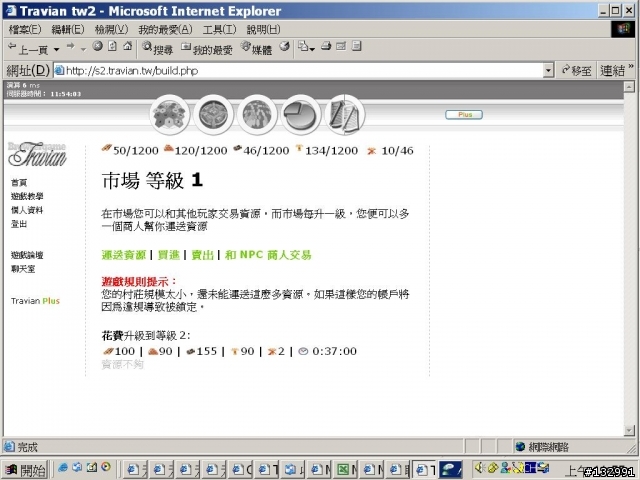The height and width of the screenshot is (480, 640).
Task: Expand the 連結 links toolbar chevron
Action: click(x=631, y=67)
